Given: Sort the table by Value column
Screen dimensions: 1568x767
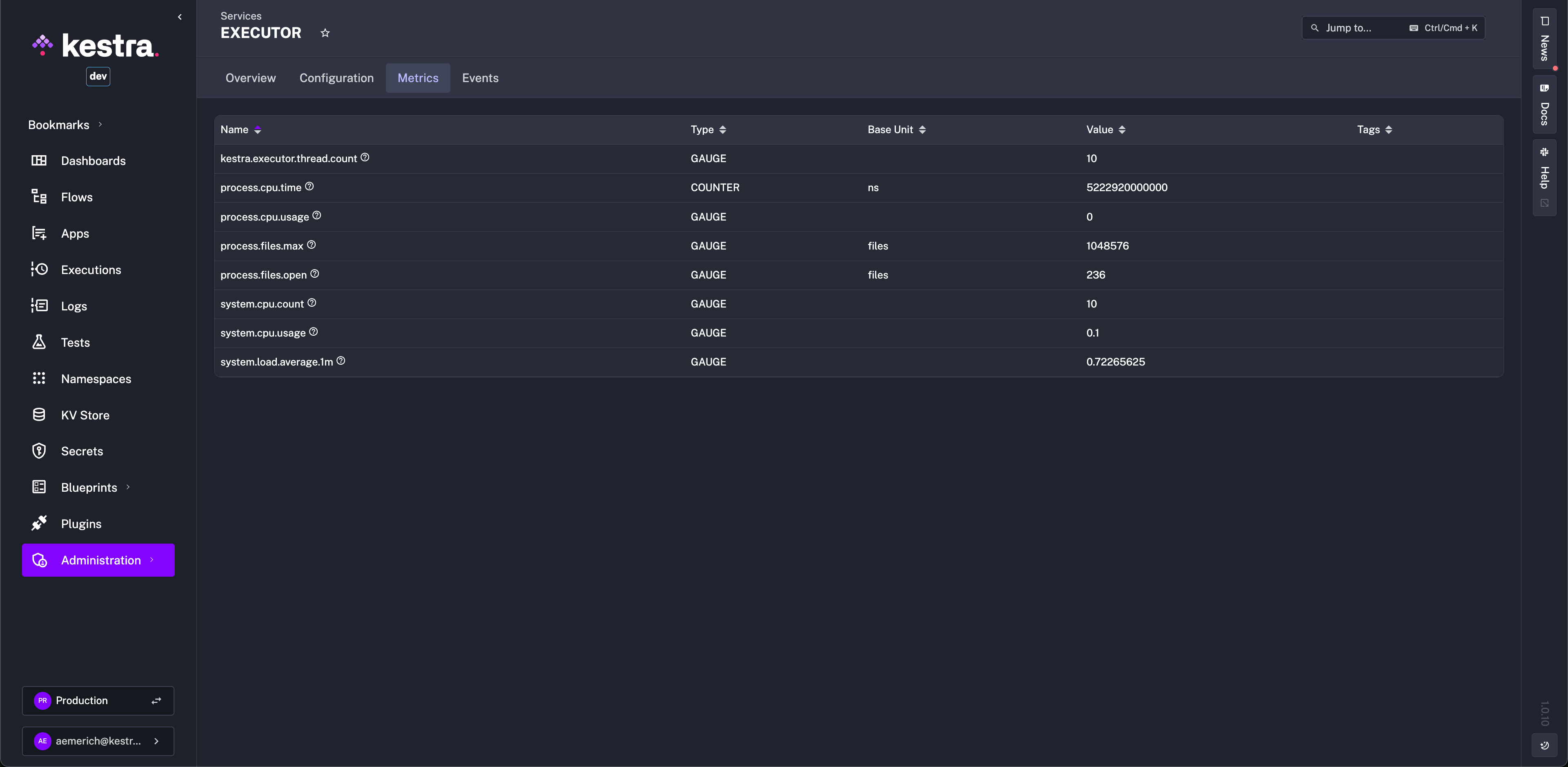Looking at the screenshot, I should 1122,129.
